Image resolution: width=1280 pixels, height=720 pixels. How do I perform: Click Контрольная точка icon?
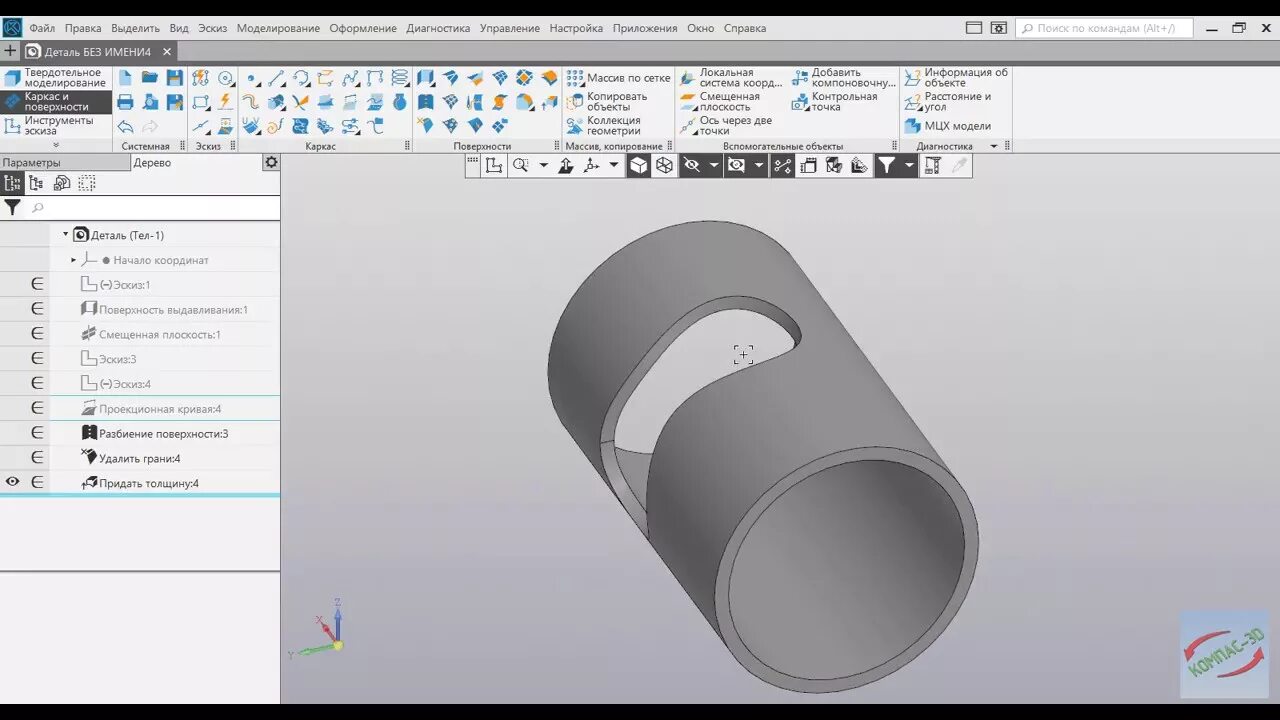[800, 102]
